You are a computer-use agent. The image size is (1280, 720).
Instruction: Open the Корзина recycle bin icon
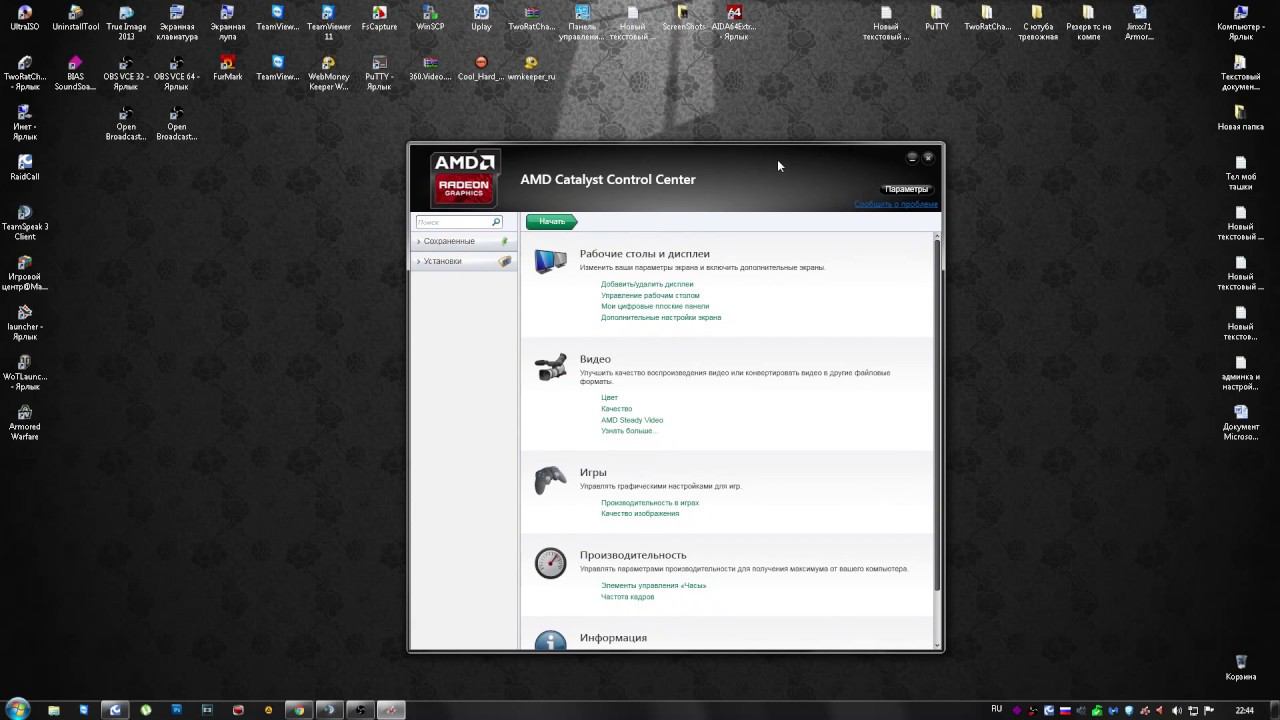(1241, 668)
